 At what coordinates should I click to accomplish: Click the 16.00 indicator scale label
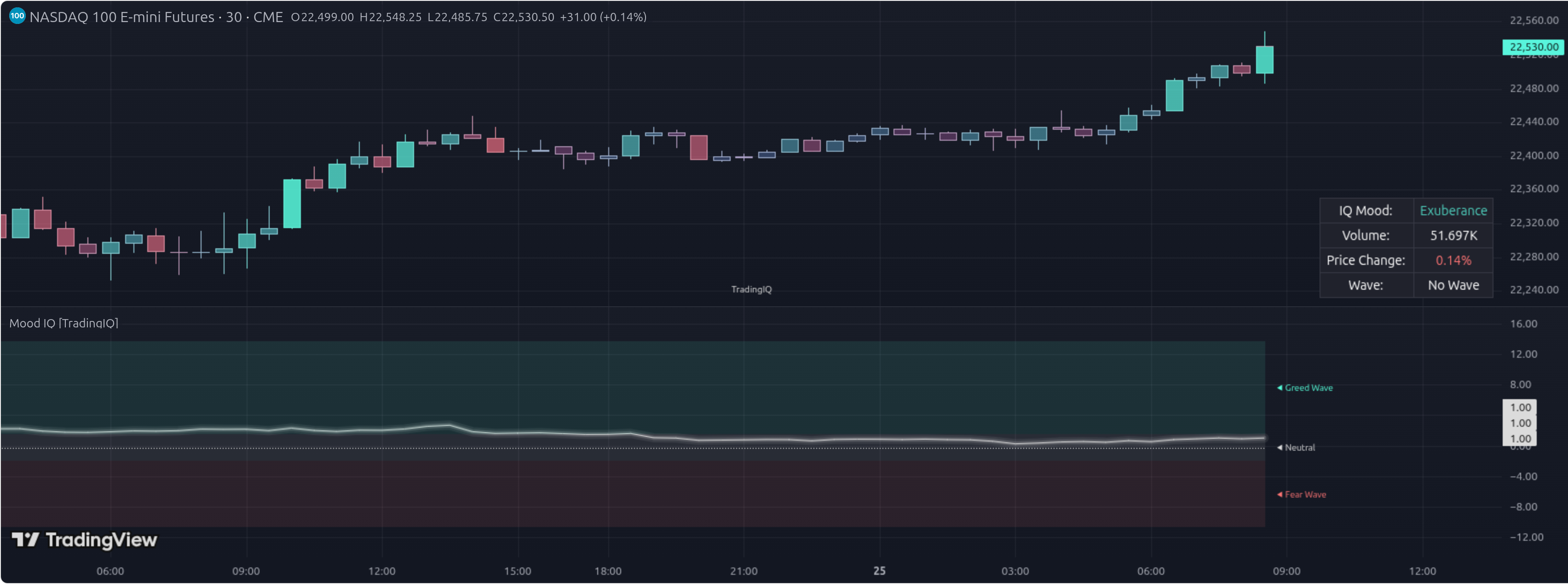click(1523, 324)
